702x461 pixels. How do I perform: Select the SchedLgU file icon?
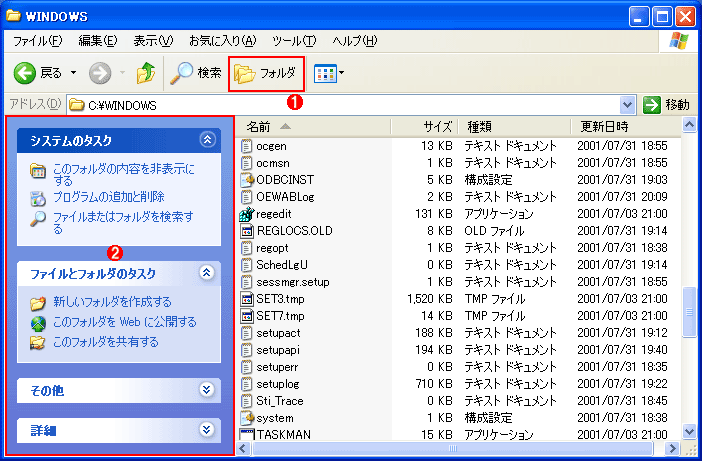[247, 265]
